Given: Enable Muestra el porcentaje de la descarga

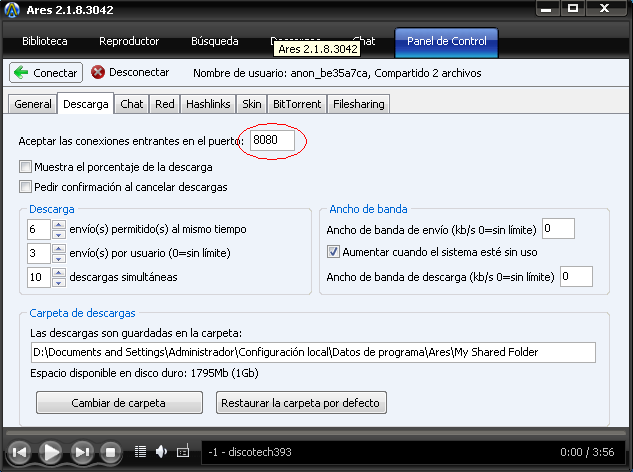Looking at the screenshot, I should click(x=25, y=166).
